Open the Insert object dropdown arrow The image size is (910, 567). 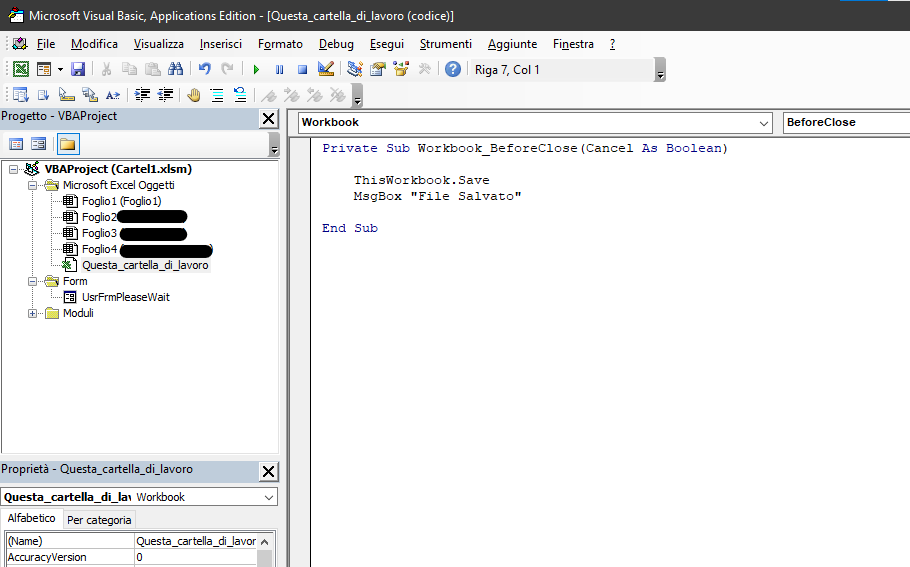60,69
